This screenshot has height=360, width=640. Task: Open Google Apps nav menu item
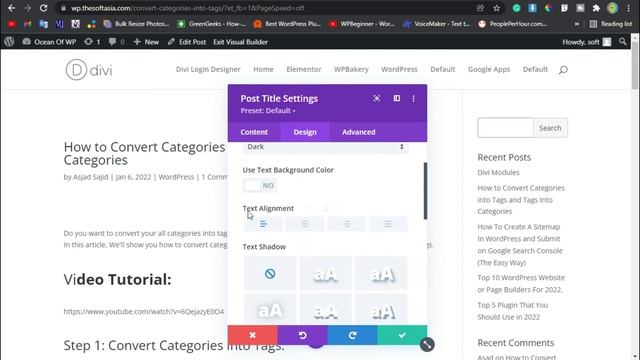point(489,69)
